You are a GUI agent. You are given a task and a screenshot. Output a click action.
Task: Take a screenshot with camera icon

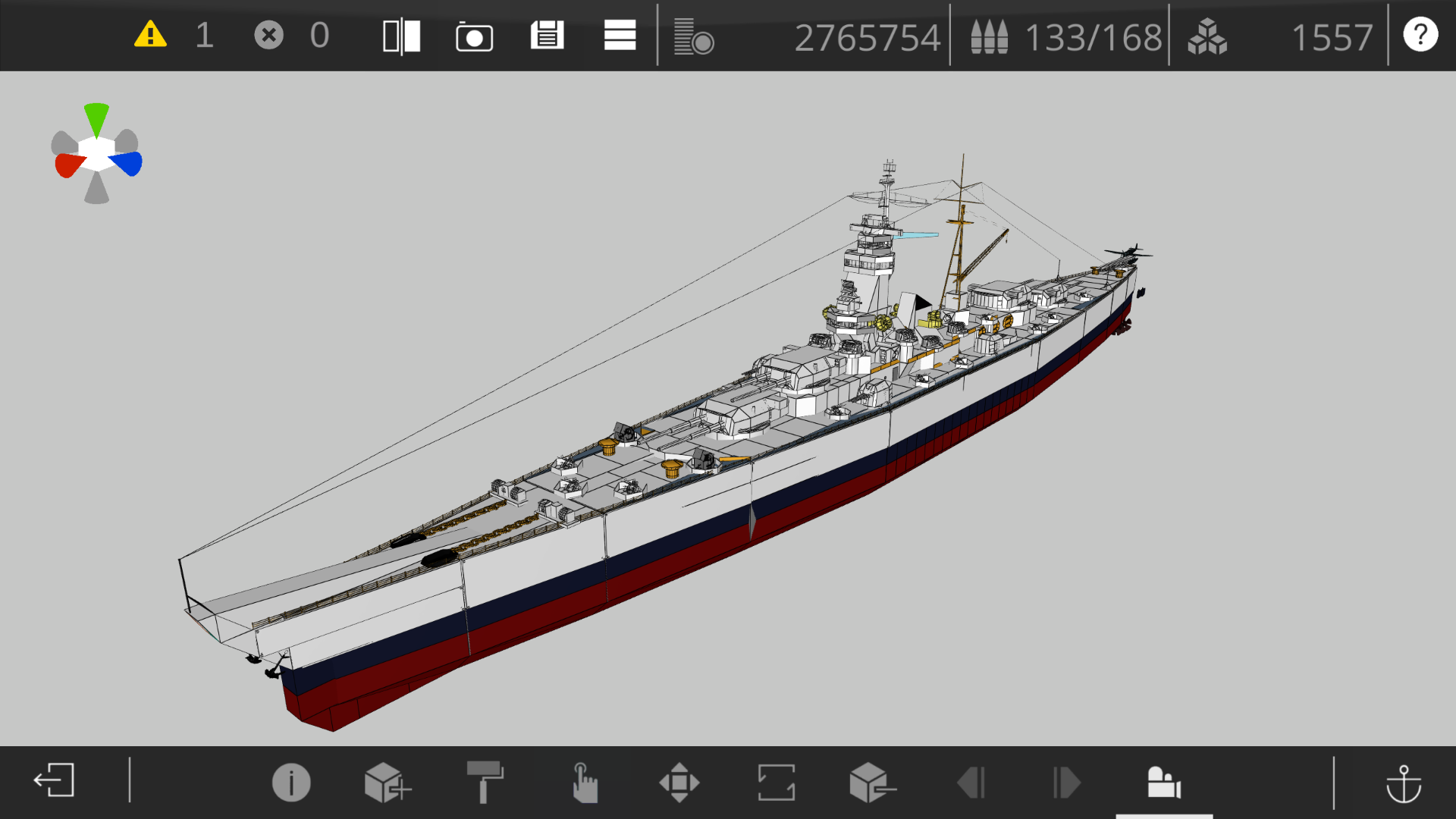[x=474, y=36]
